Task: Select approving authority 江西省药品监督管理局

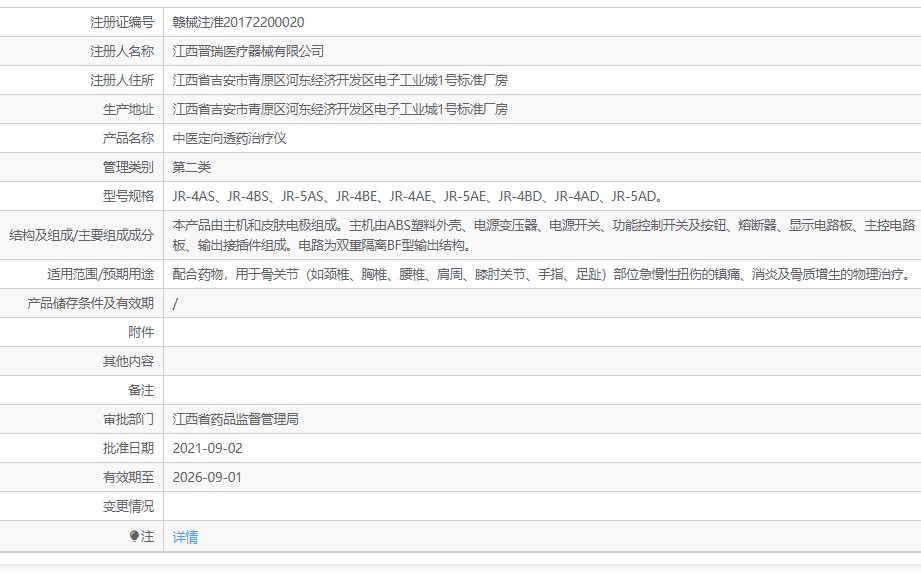Action: tap(236, 419)
